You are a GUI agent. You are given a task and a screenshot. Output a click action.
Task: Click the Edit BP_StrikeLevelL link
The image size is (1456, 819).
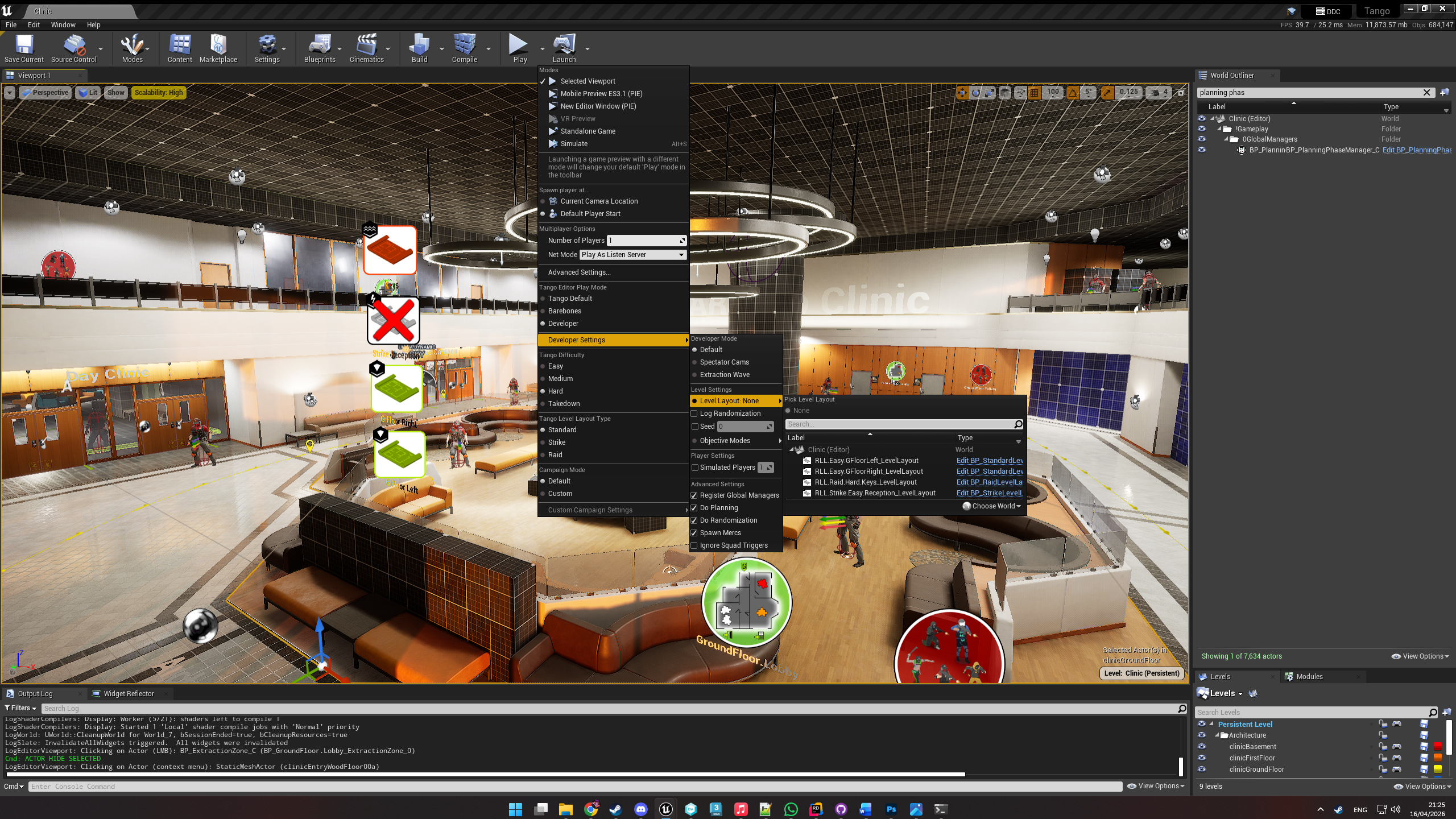pyautogui.click(x=990, y=493)
